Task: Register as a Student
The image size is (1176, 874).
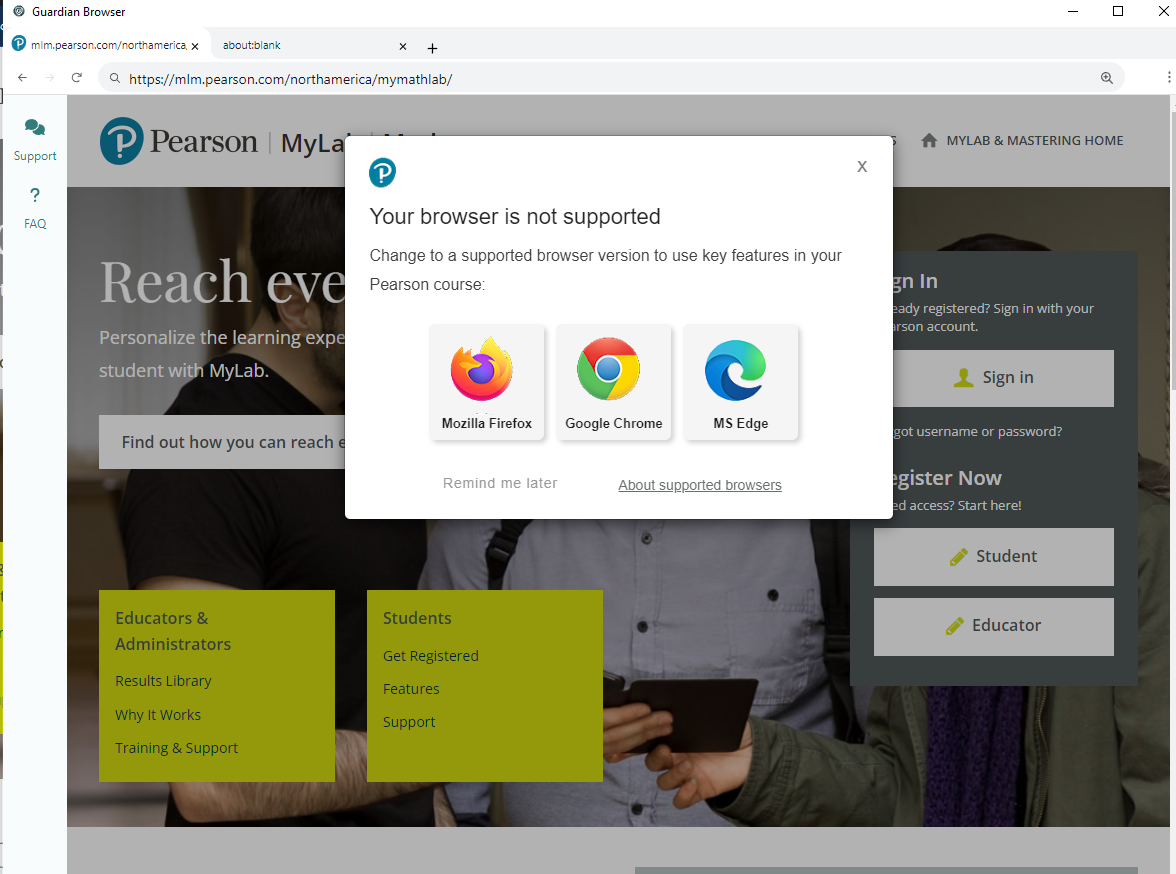Action: click(994, 557)
